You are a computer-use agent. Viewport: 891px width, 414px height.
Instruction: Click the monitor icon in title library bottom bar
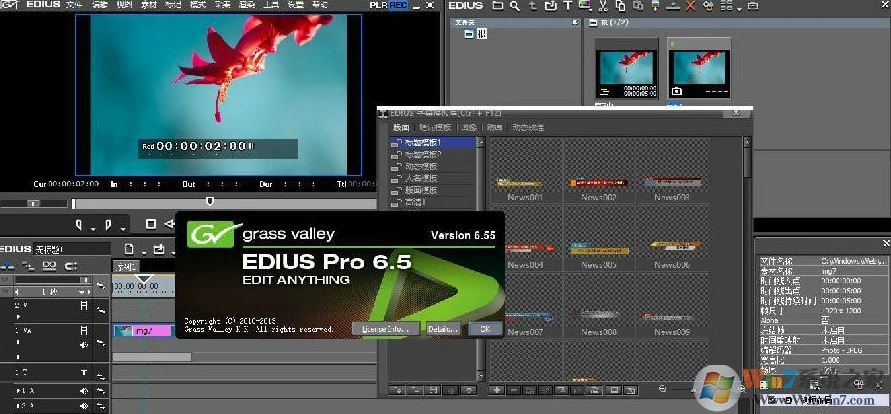(614, 390)
